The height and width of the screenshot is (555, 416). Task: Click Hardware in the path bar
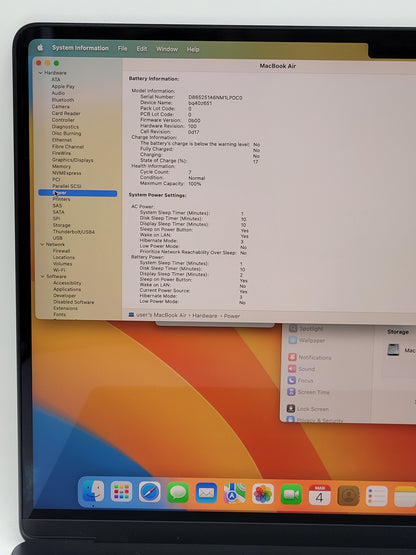(205, 315)
